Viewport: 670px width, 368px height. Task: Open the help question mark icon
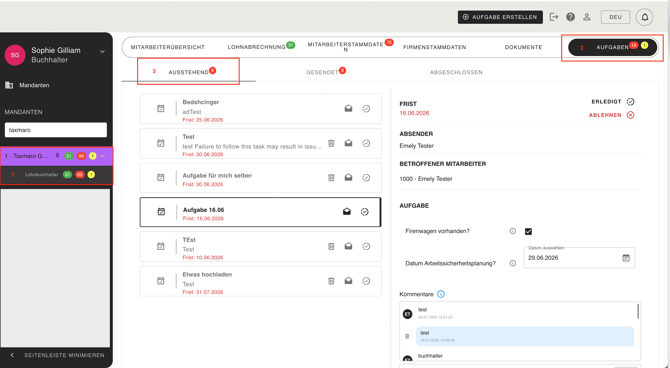point(570,17)
